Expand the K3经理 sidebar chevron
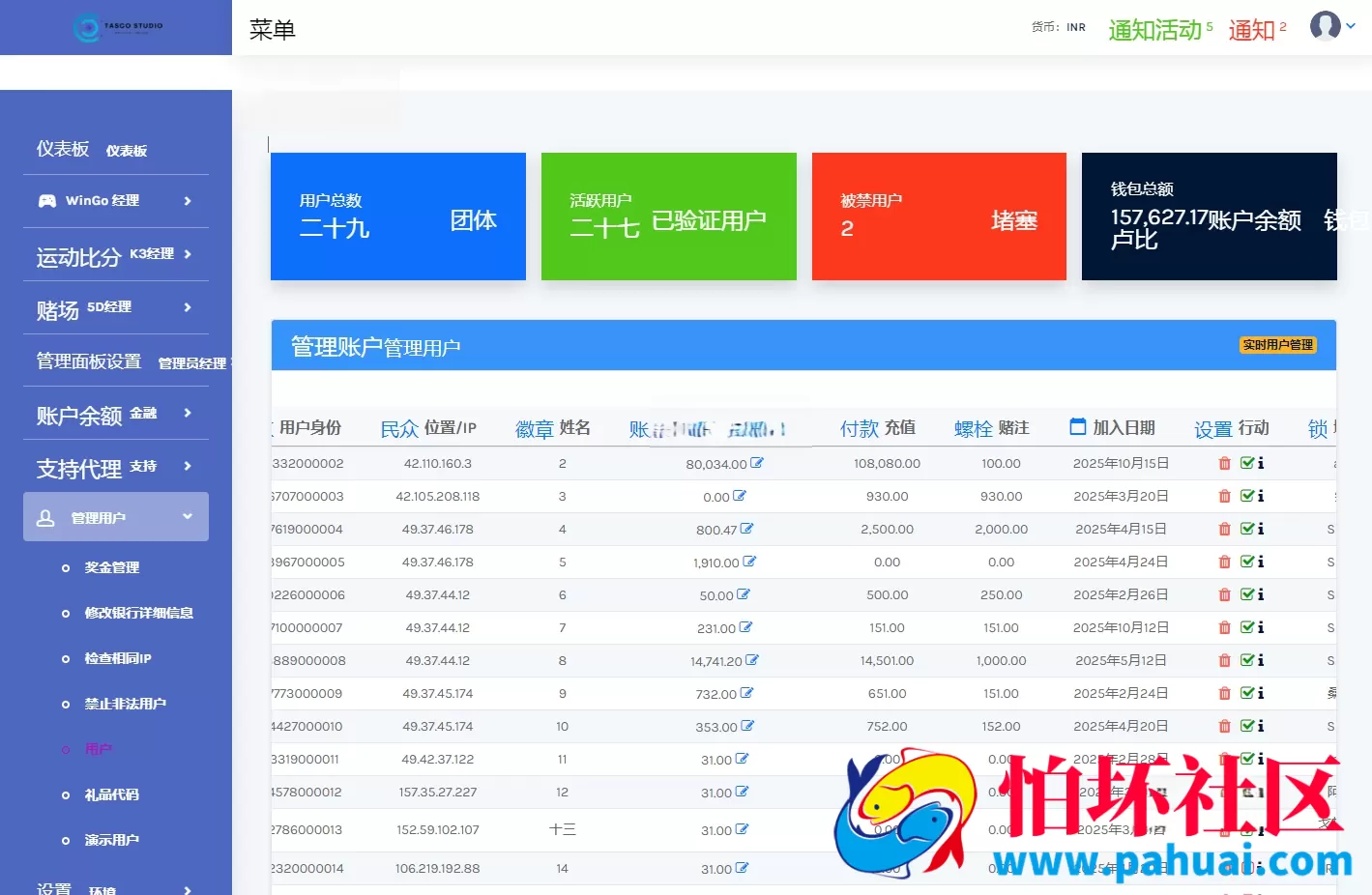The height and width of the screenshot is (895, 1372). tap(188, 254)
